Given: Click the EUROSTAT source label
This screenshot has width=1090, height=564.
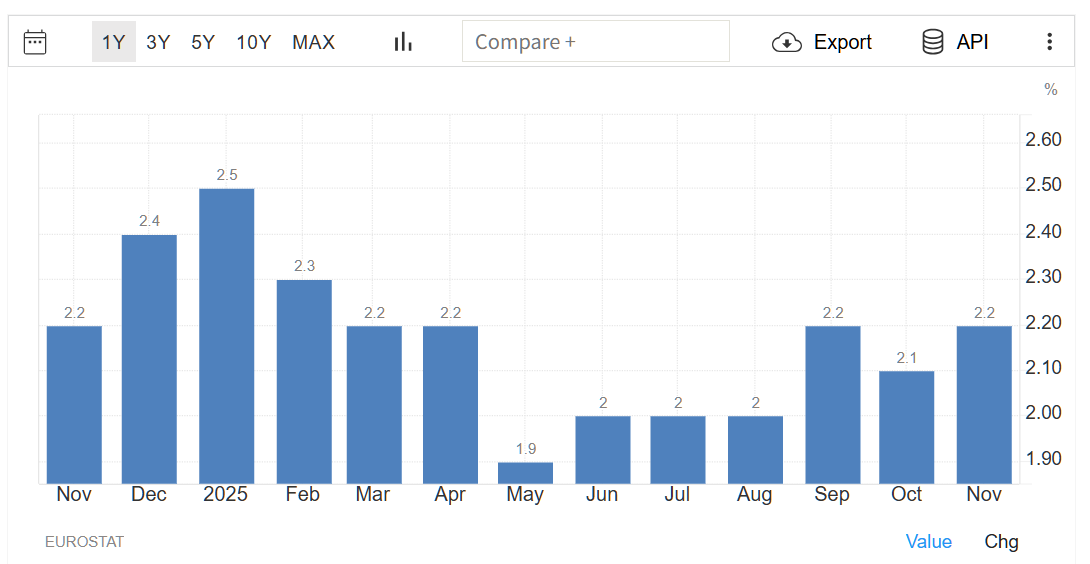Looking at the screenshot, I should (84, 542).
